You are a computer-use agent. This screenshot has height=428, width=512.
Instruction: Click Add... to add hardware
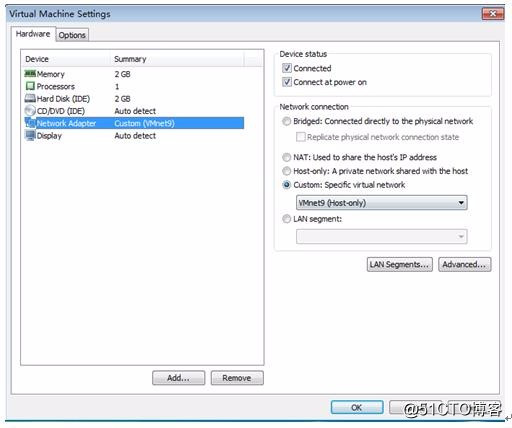pyautogui.click(x=179, y=378)
